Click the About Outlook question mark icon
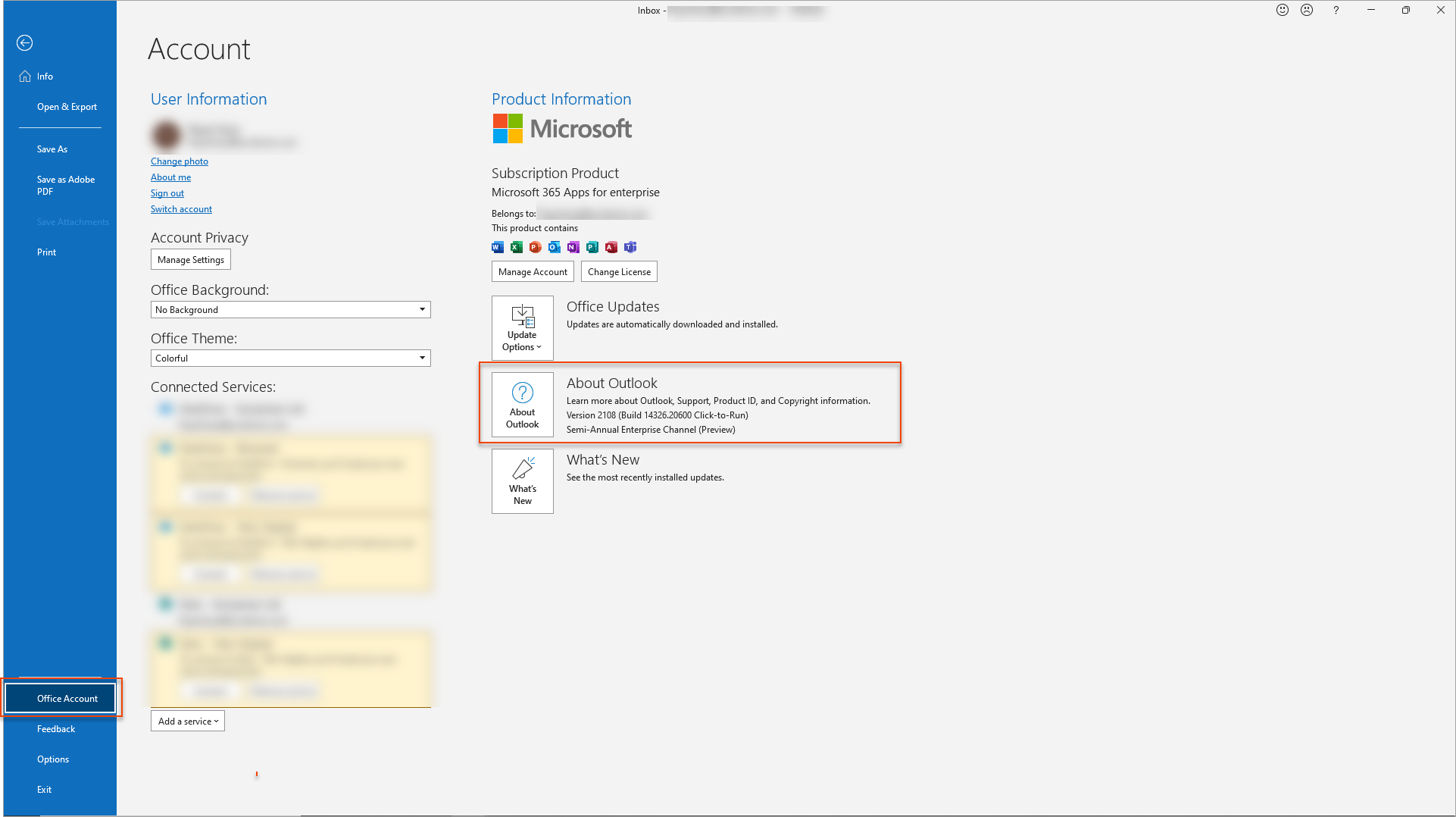Screen dimensions: 1456x817 click(522, 393)
